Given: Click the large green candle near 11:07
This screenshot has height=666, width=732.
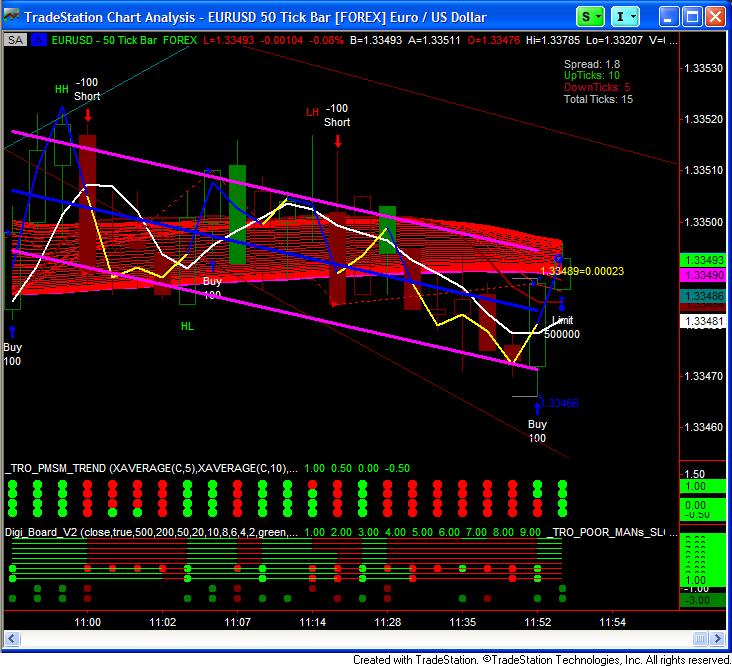Looking at the screenshot, I should [x=238, y=214].
